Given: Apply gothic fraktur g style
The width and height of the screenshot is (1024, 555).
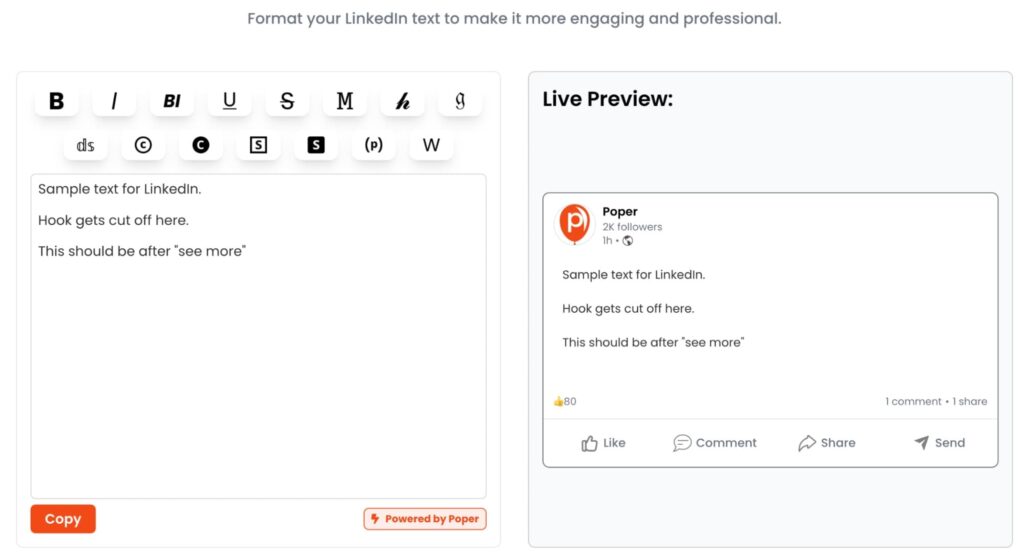Looking at the screenshot, I should point(460,101).
